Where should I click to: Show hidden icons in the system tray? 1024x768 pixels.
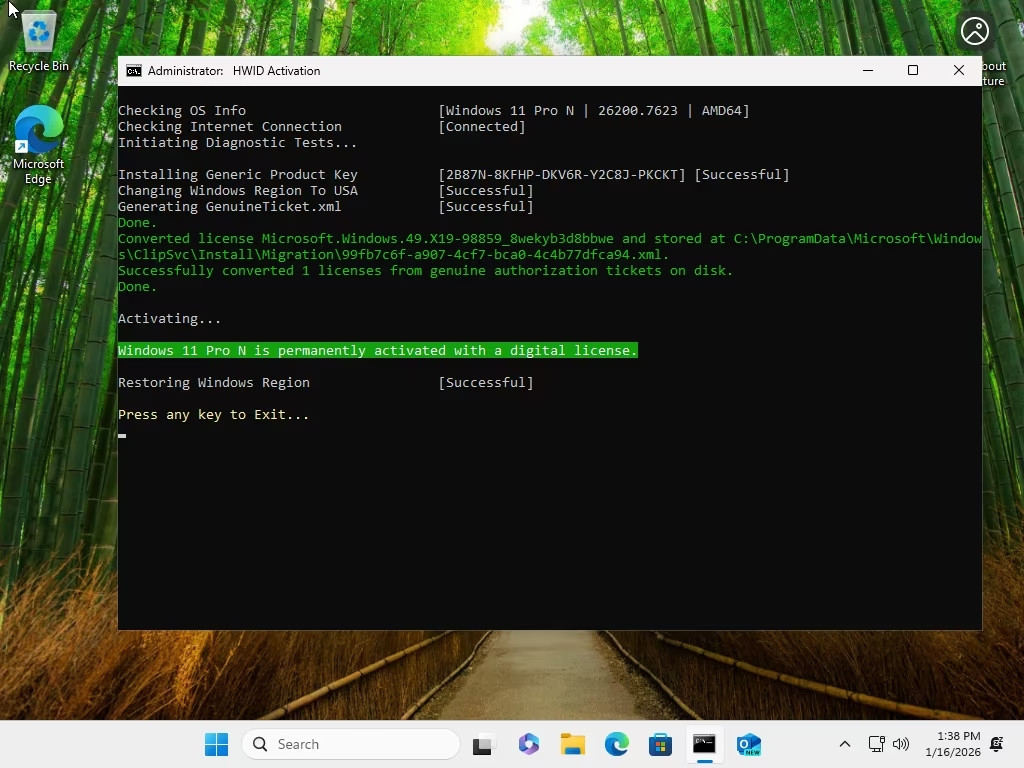[844, 744]
